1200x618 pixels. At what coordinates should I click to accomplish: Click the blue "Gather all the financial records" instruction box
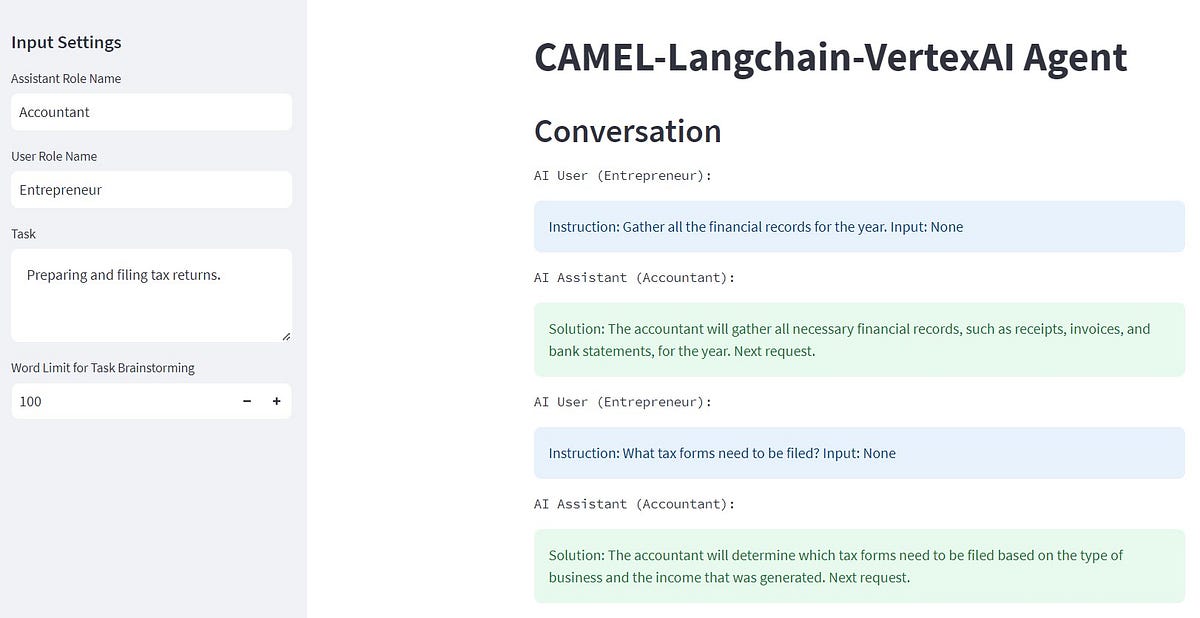click(859, 227)
